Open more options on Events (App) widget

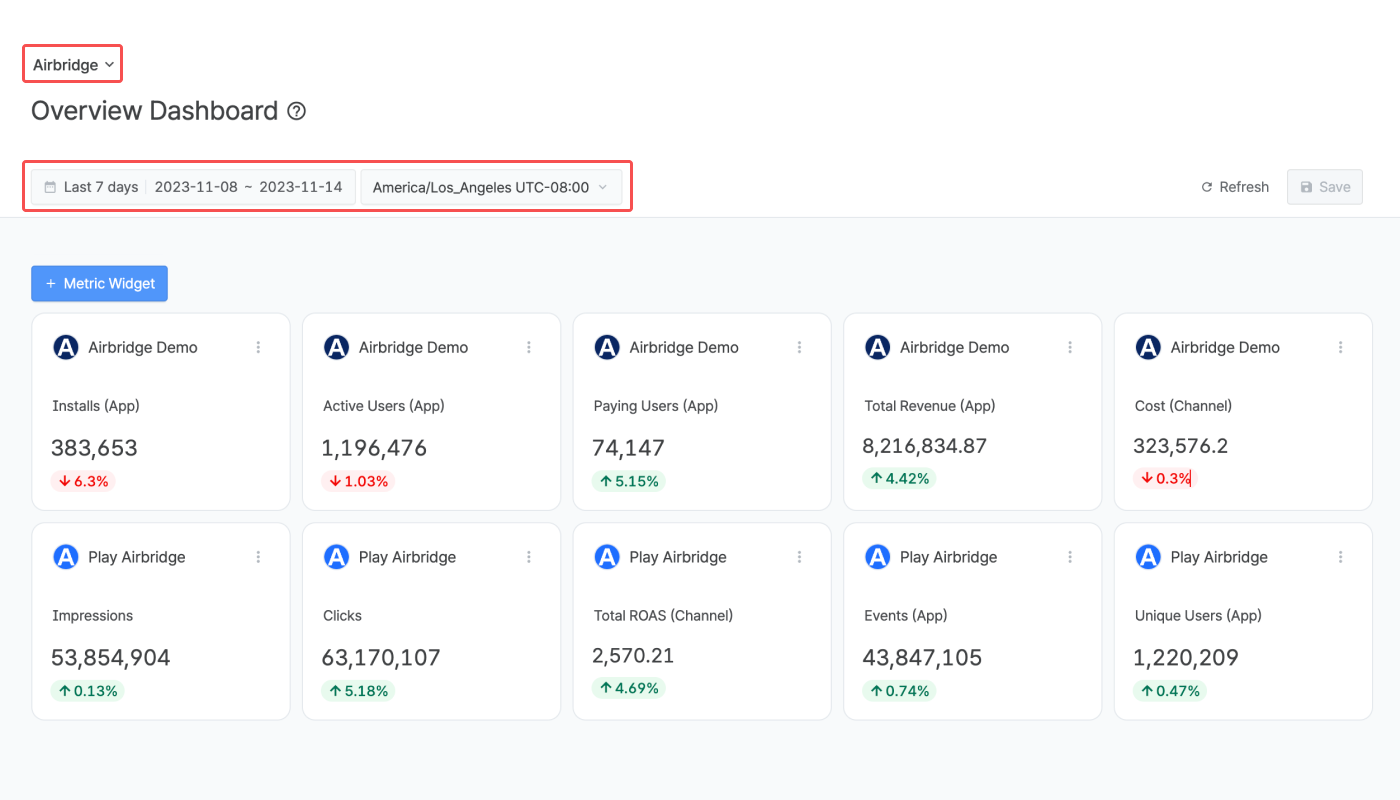pyautogui.click(x=1070, y=557)
